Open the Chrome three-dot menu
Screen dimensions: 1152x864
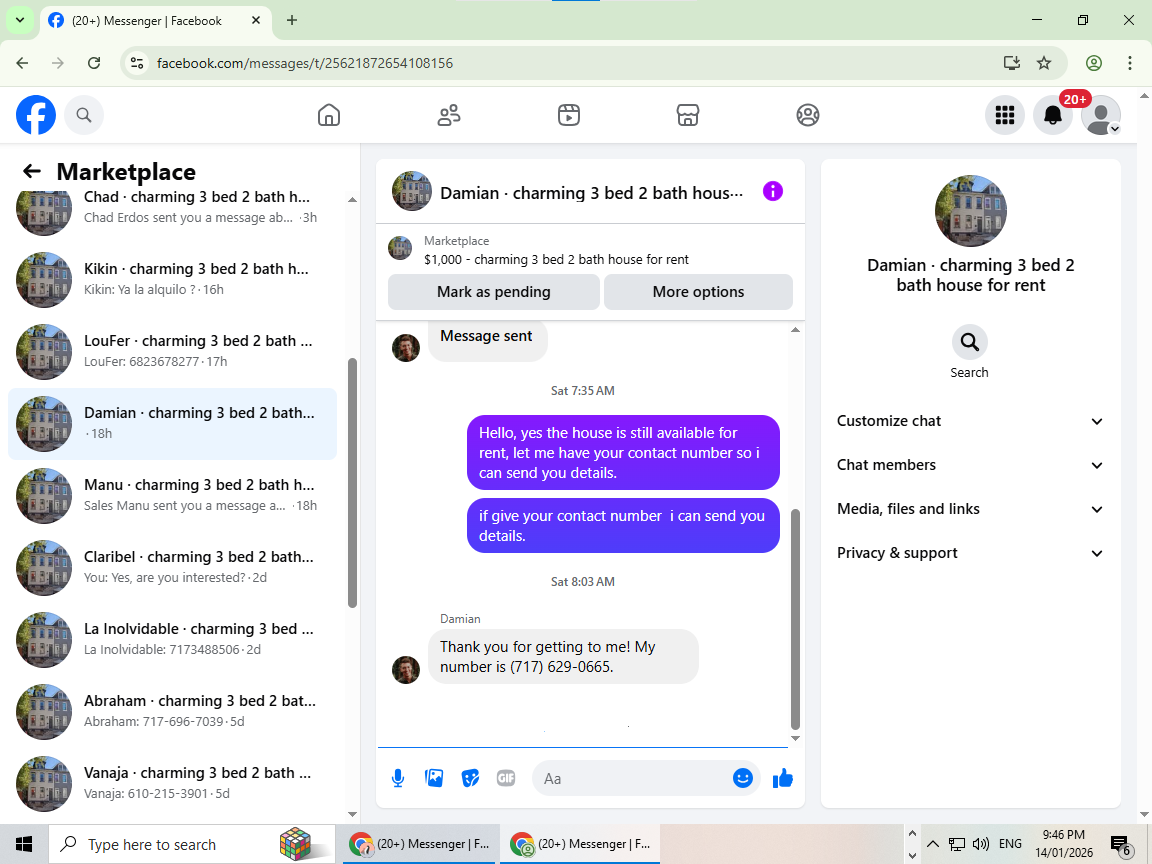(1130, 63)
